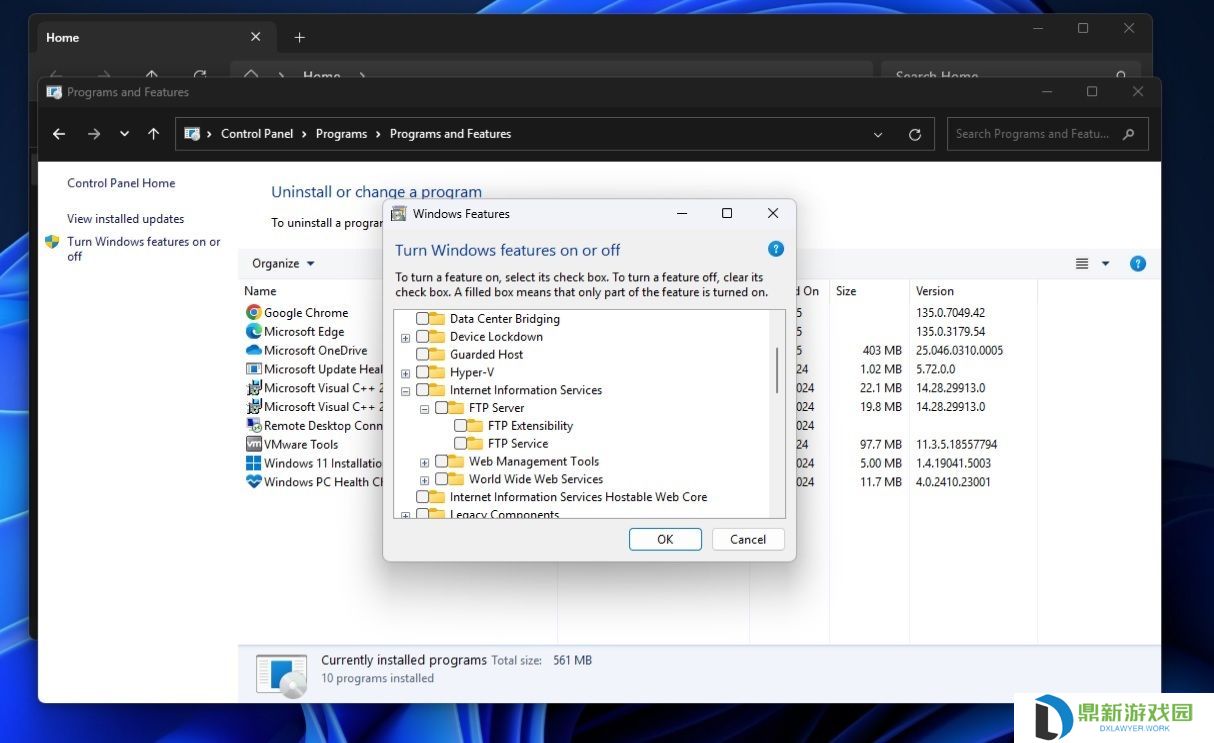The height and width of the screenshot is (743, 1214).
Task: Go back in Programs and Features window
Action: point(59,134)
